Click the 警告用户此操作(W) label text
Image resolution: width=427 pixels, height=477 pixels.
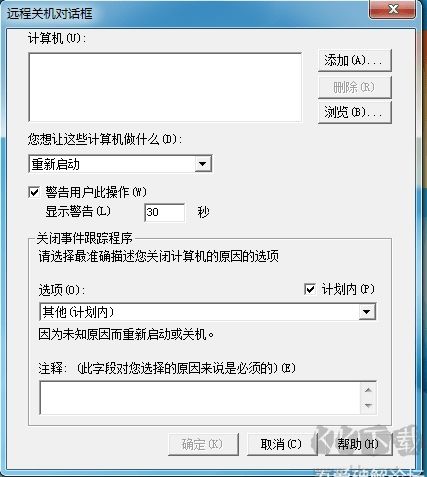96,192
